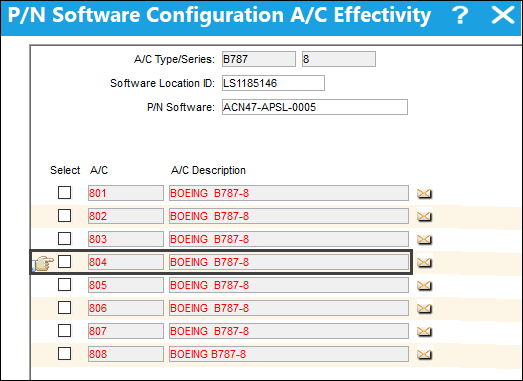Open the envelope note icon for A/C 807
Viewport: 523px width, 381px height.
425,332
